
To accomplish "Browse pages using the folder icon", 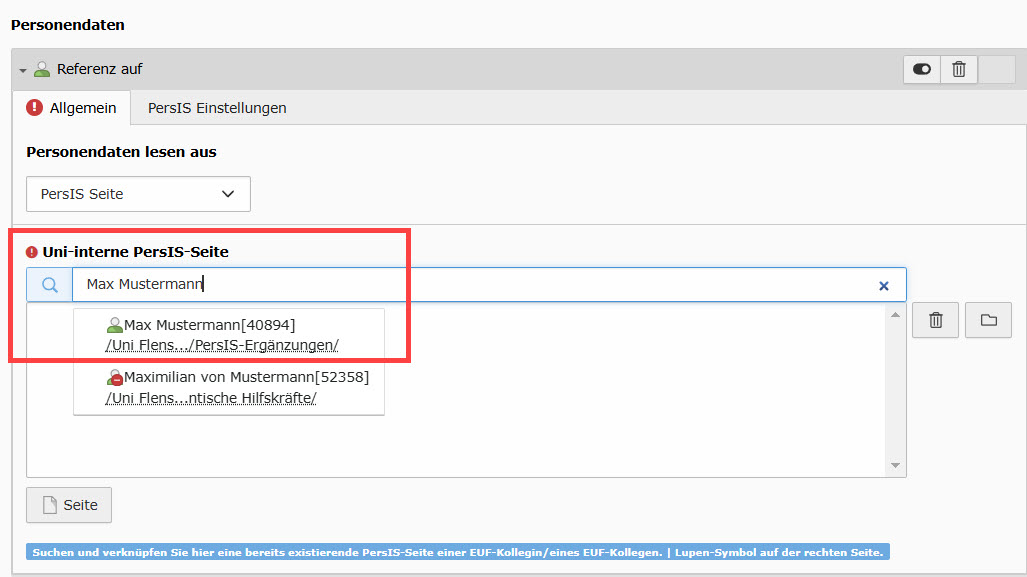I will coord(988,320).
